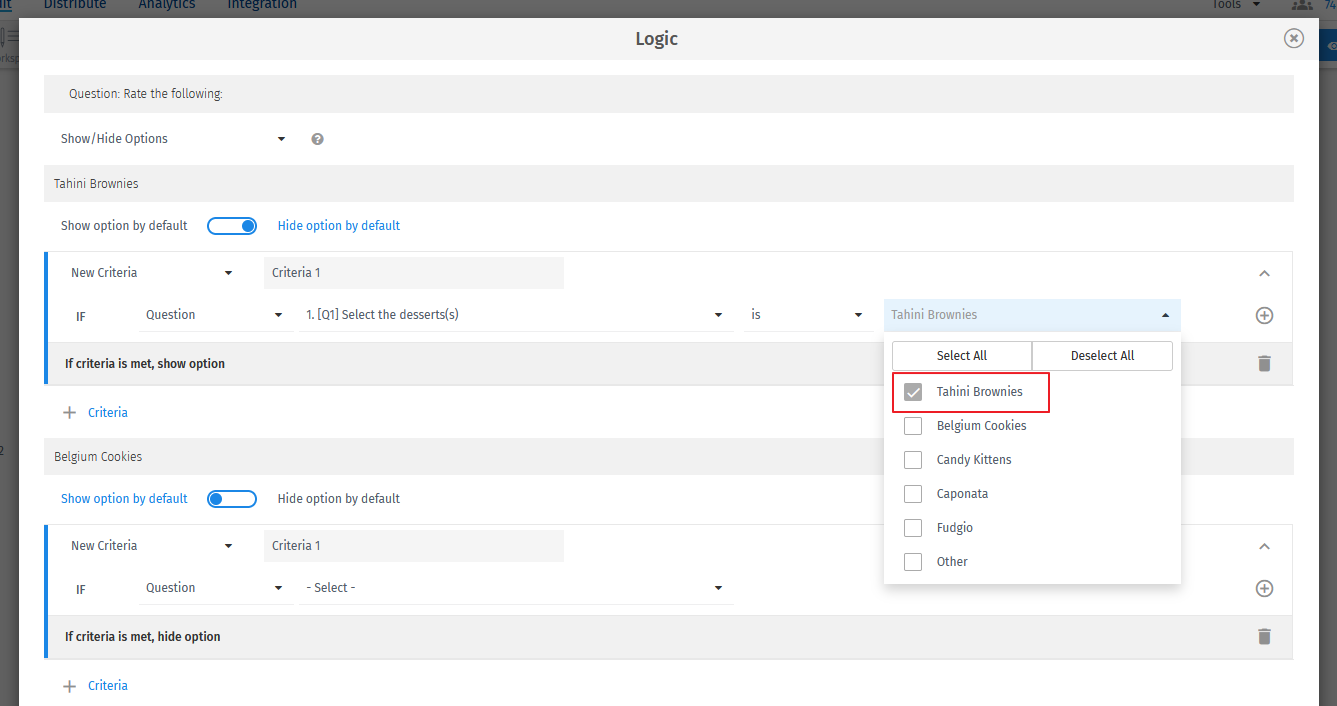
Task: Close the Logic dialog
Action: point(1294,38)
